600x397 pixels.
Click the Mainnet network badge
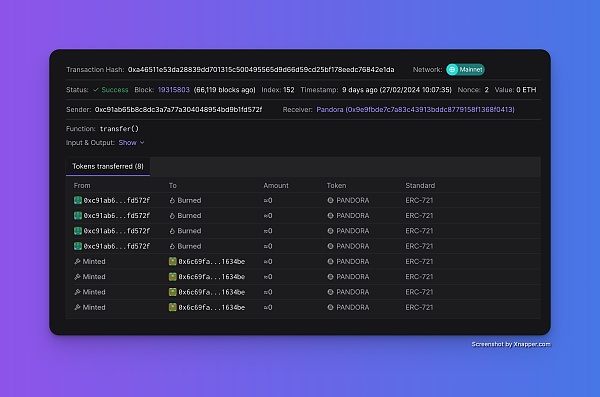pyautogui.click(x=466, y=70)
